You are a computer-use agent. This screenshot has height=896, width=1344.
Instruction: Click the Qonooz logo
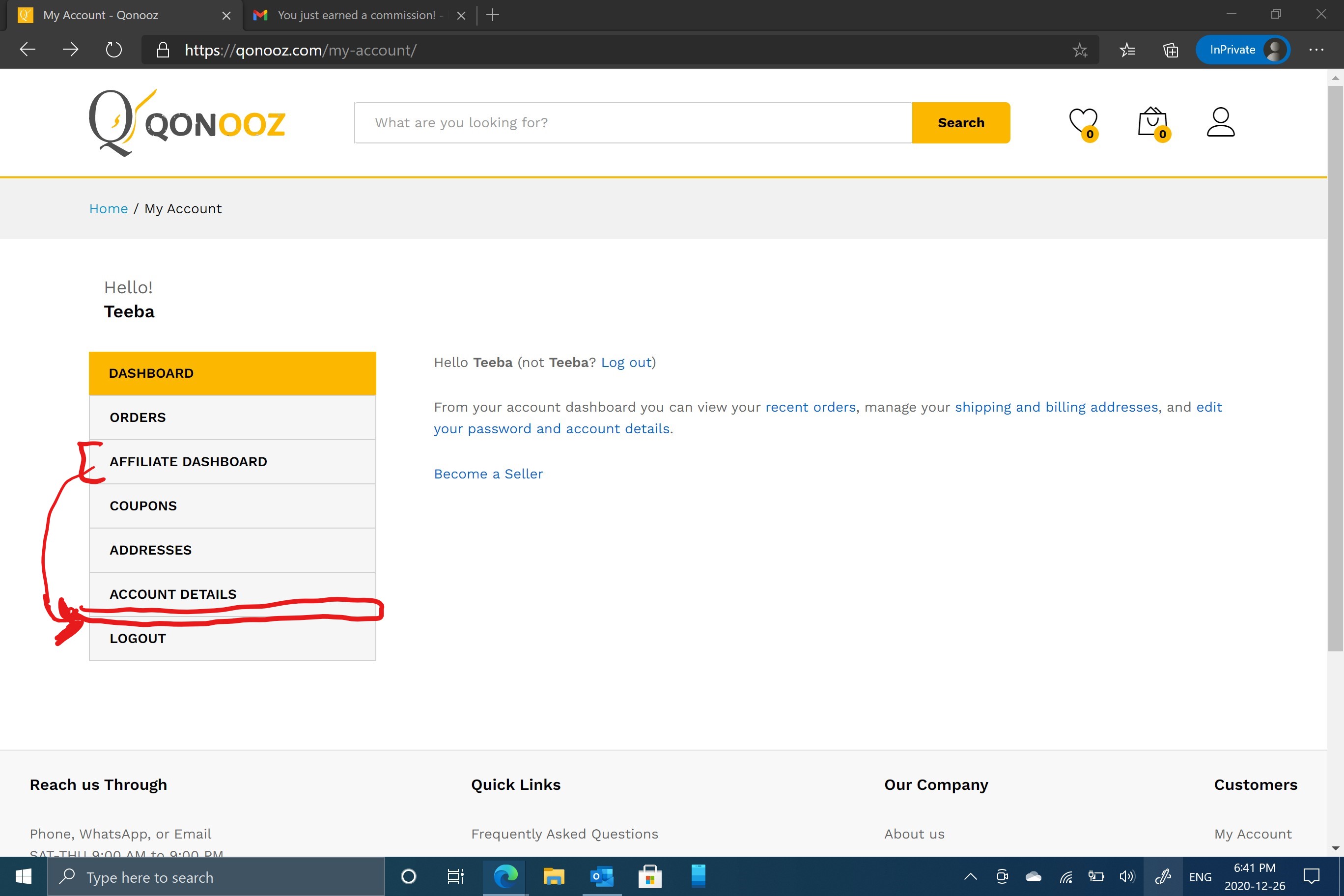187,123
